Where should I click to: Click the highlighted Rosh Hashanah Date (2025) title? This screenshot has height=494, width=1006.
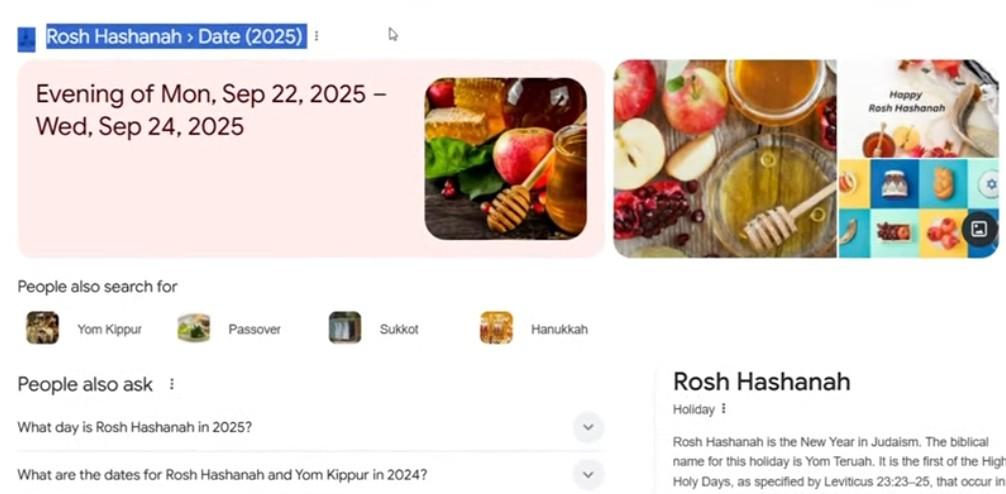(x=176, y=37)
